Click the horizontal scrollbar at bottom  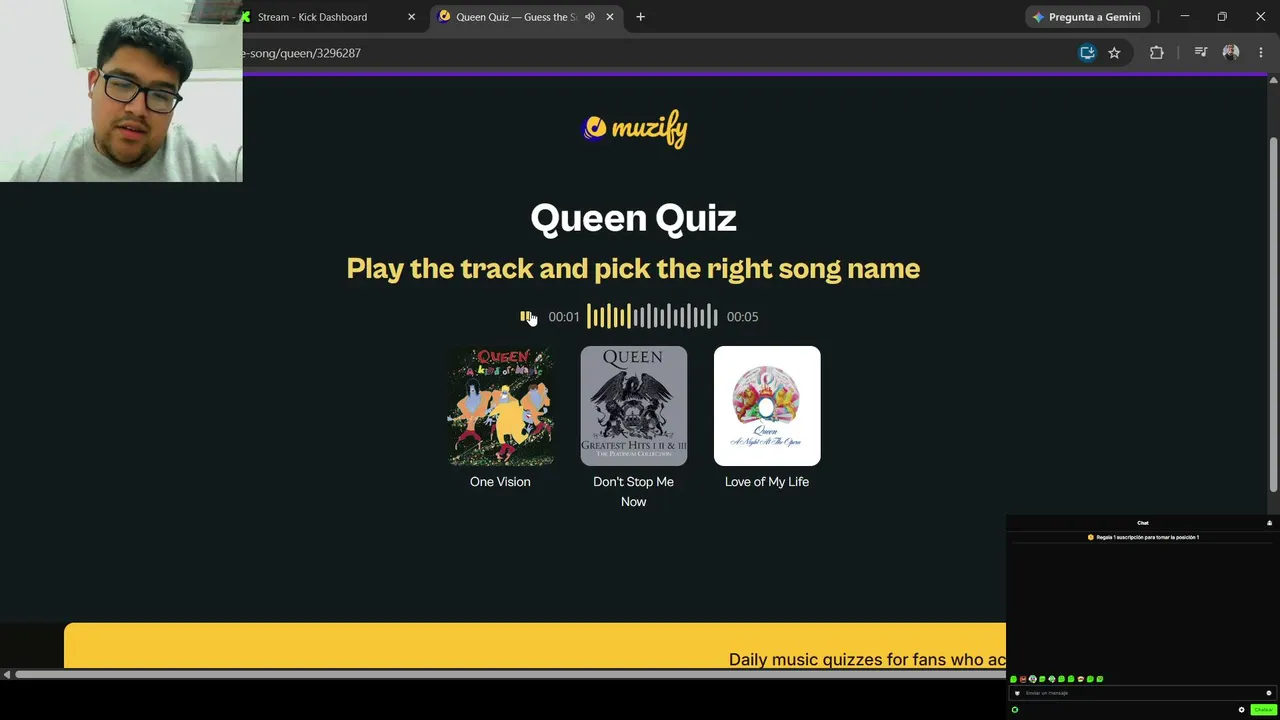click(510, 675)
